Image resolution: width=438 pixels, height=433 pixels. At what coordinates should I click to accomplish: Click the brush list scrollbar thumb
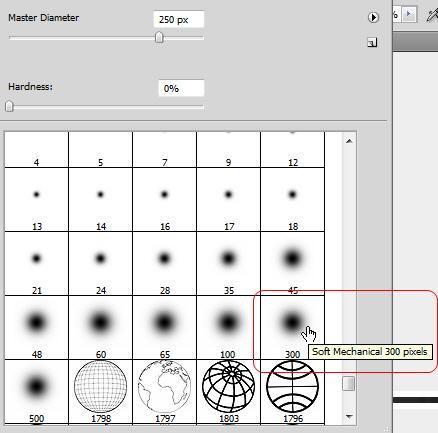click(x=349, y=383)
